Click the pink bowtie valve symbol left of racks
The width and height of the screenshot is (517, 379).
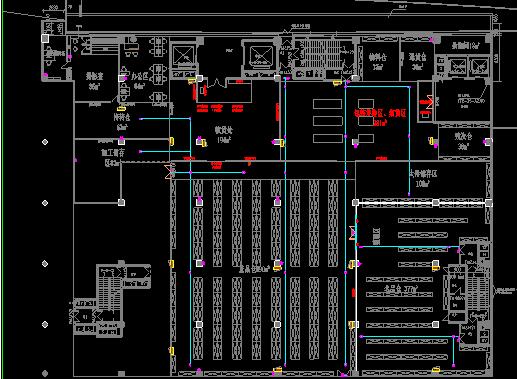pyautogui.click(x=170, y=171)
